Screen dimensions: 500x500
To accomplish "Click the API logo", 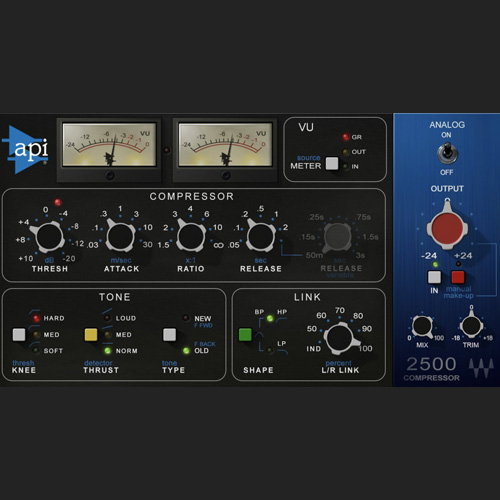I will pyautogui.click(x=26, y=149).
